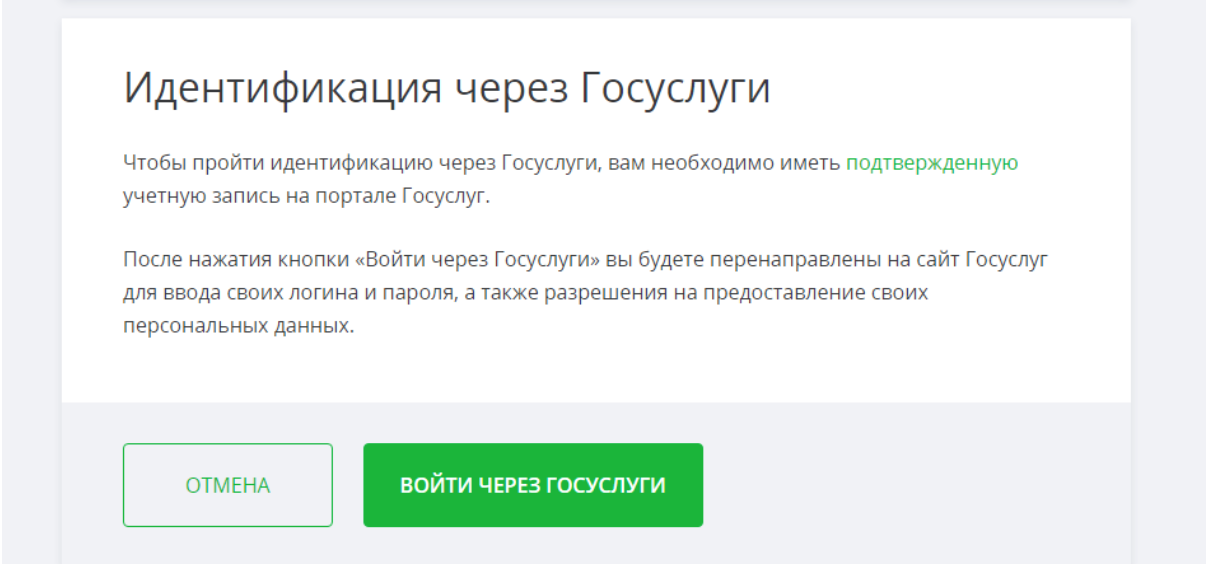Viewport: 1206px width, 572px height.
Task: Open the green подтвержденную link
Action: pos(932,162)
